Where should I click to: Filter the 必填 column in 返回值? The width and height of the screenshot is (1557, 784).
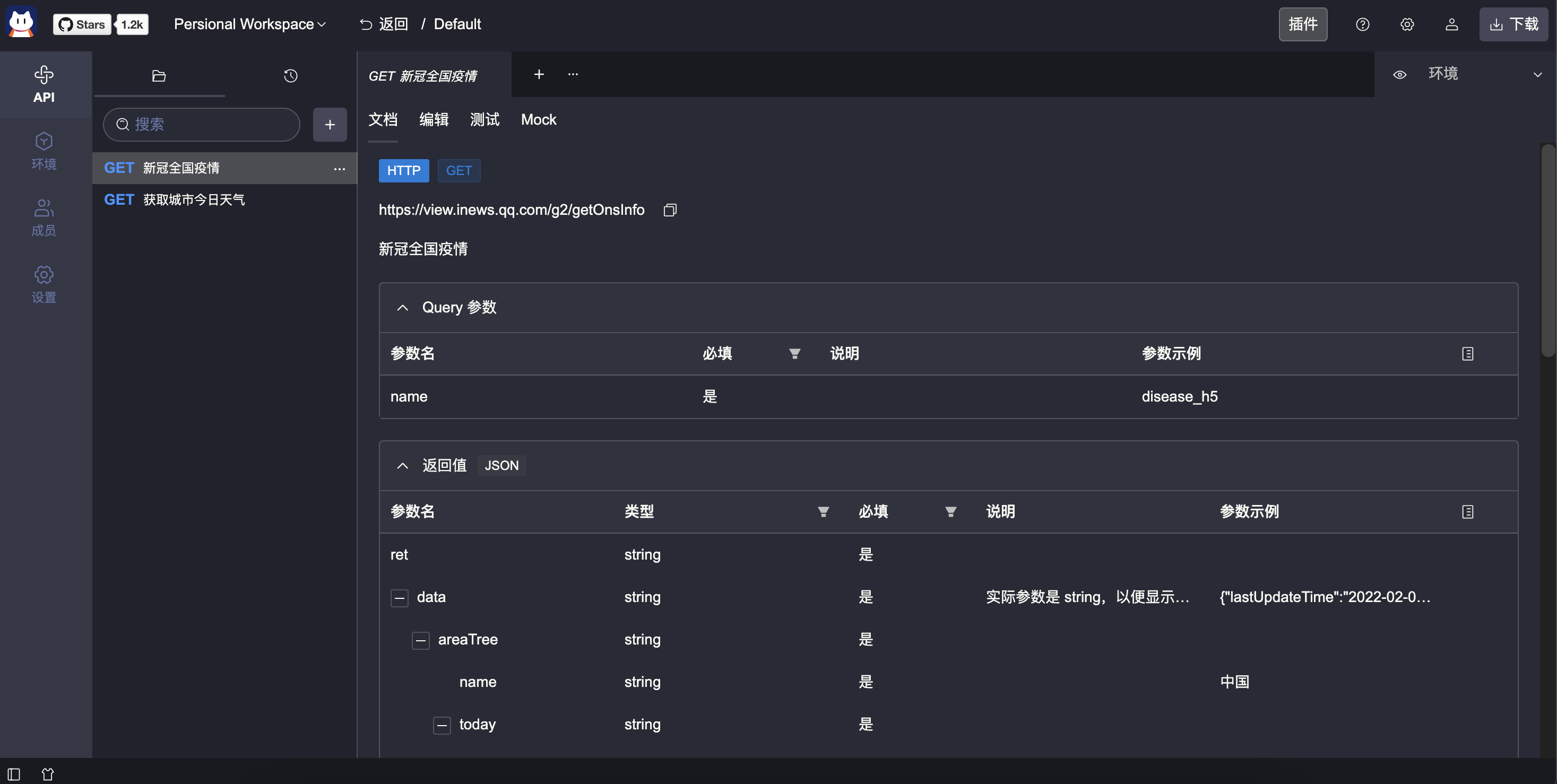click(951, 511)
